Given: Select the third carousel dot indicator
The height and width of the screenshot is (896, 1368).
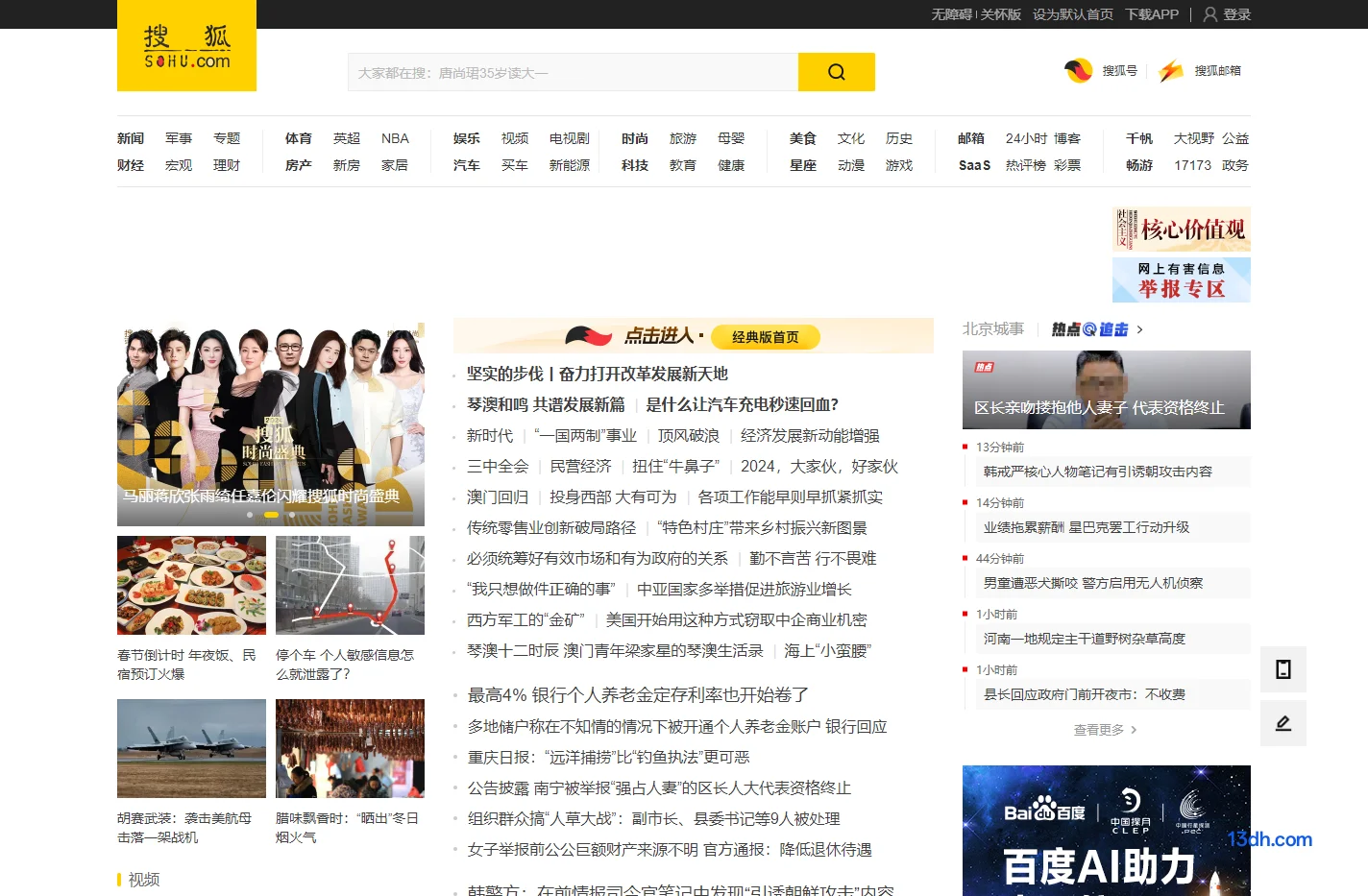Looking at the screenshot, I should coord(292,515).
